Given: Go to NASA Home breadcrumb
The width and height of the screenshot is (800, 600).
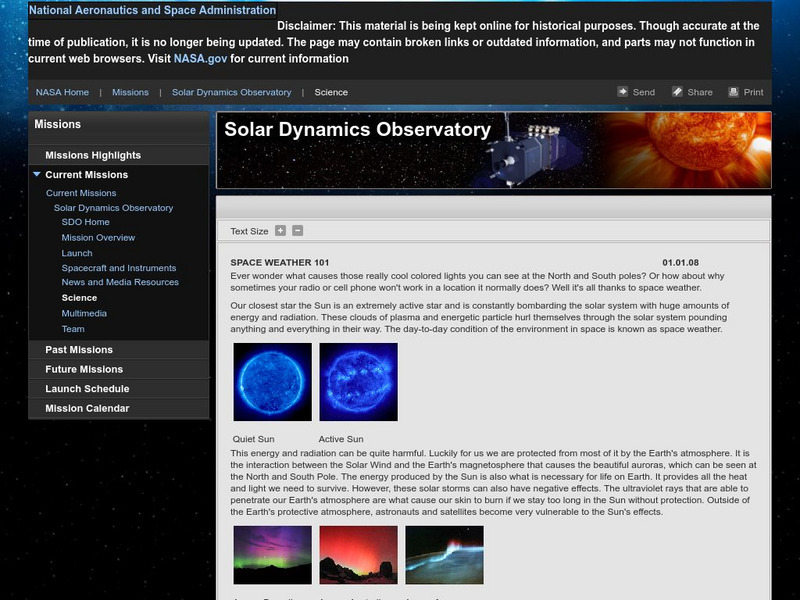Looking at the screenshot, I should (62, 92).
